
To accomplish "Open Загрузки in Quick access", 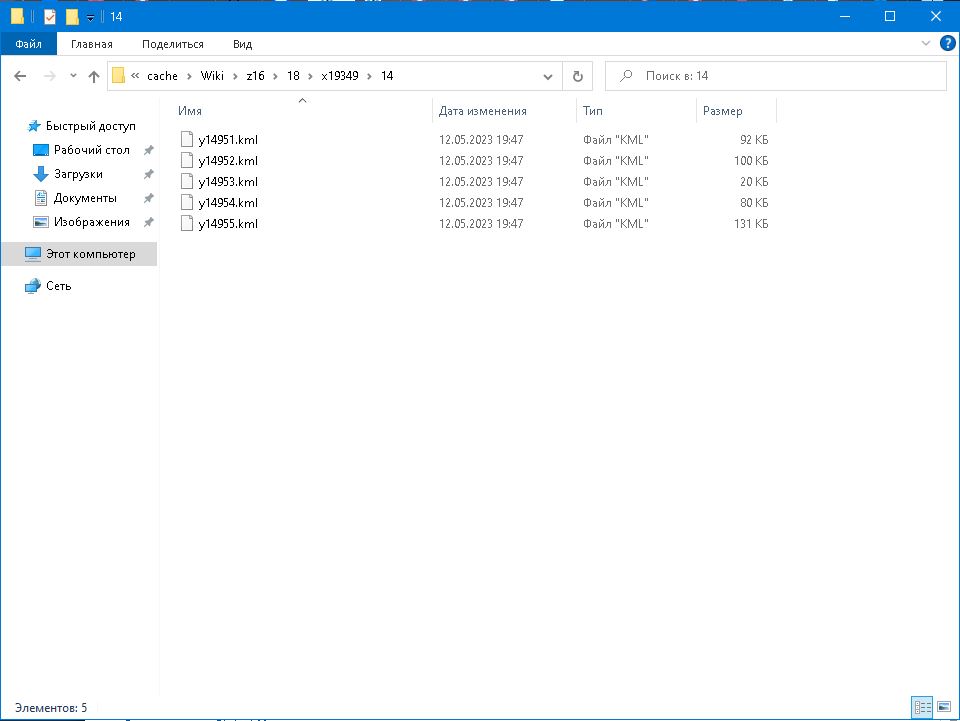I will tap(78, 174).
